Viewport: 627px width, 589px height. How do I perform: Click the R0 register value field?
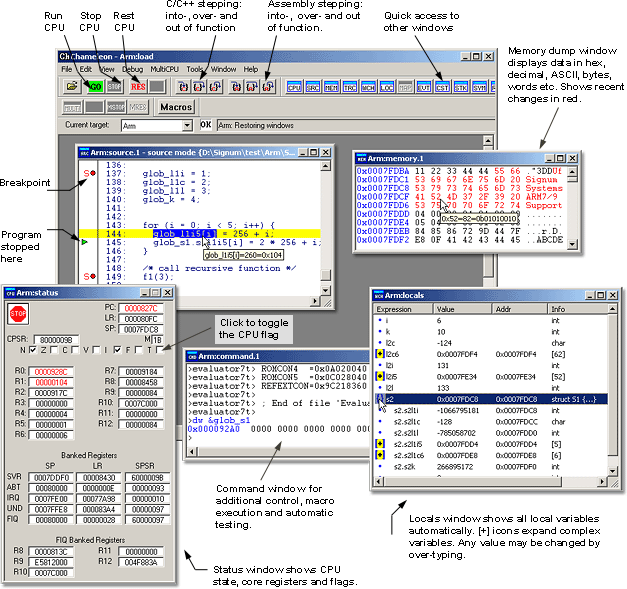pos(51,372)
